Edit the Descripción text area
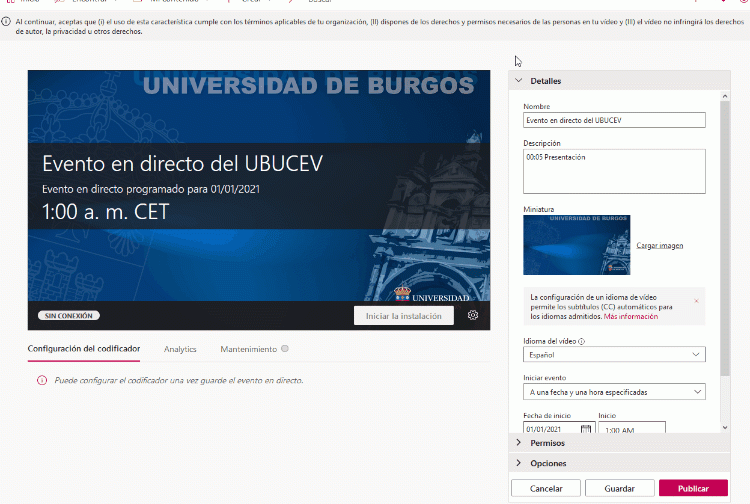Viewport: 750px width, 504px height. click(614, 171)
